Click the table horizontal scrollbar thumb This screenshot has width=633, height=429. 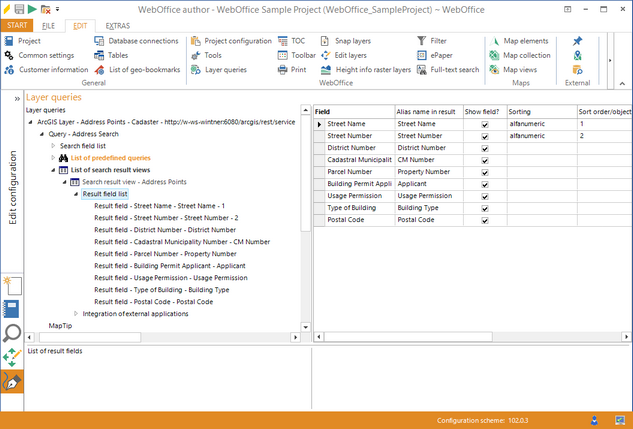[x=408, y=337]
